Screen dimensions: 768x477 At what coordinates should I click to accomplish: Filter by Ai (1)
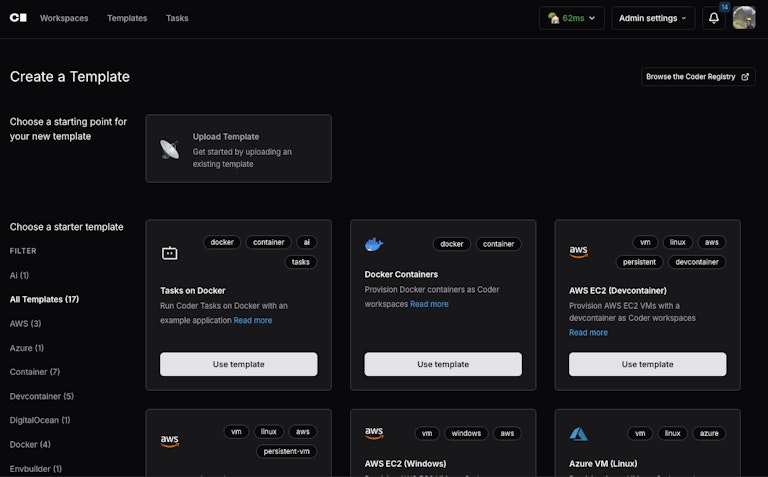coord(20,275)
